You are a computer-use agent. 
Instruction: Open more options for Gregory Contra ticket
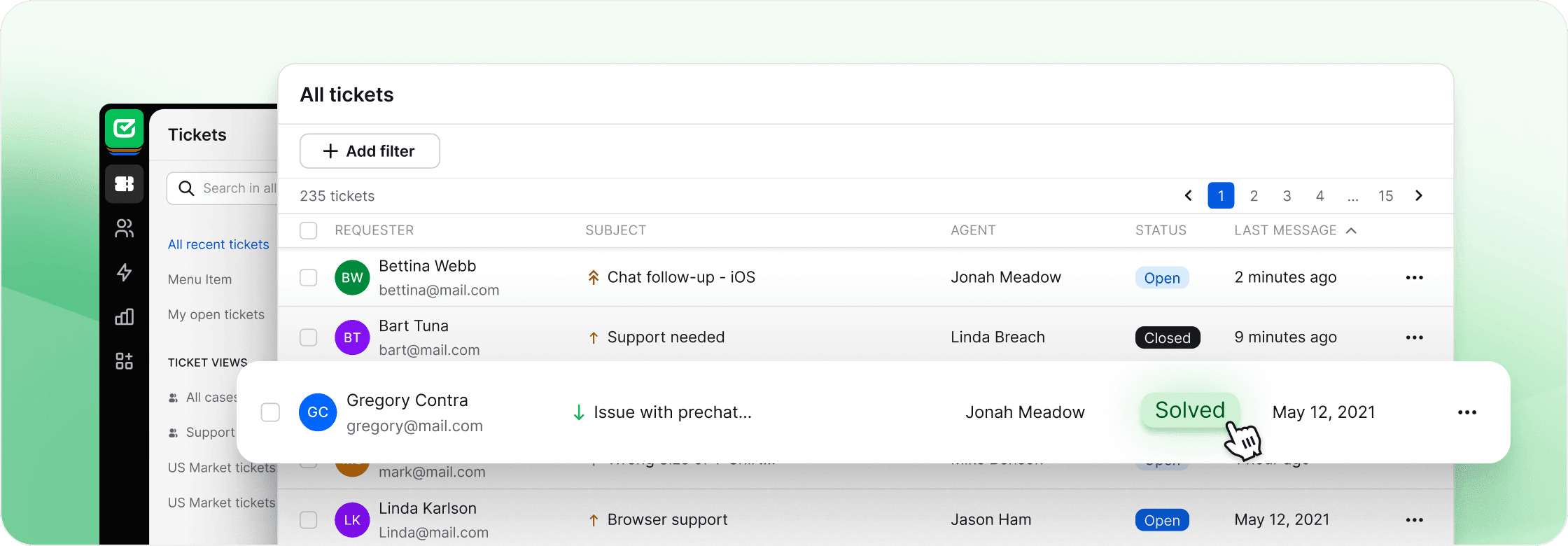(x=1467, y=412)
